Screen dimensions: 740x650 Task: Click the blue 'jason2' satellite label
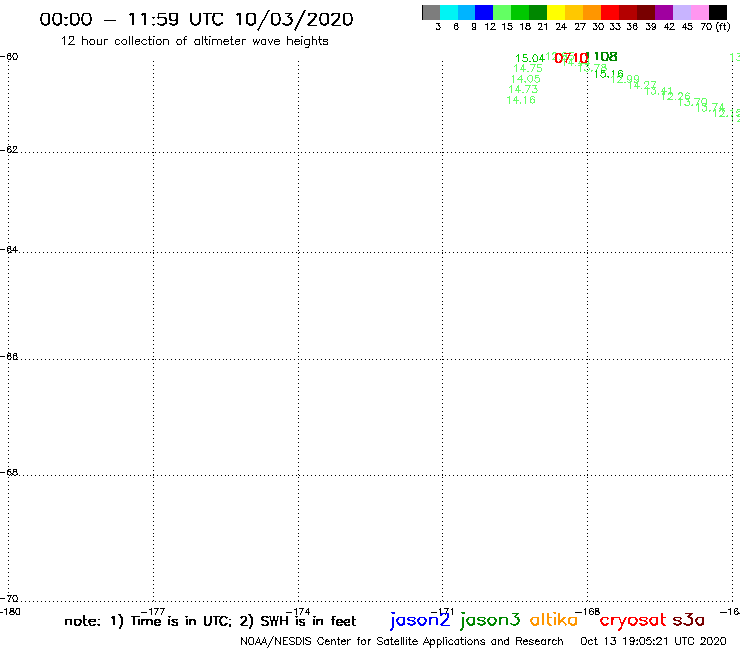pyautogui.click(x=420, y=620)
